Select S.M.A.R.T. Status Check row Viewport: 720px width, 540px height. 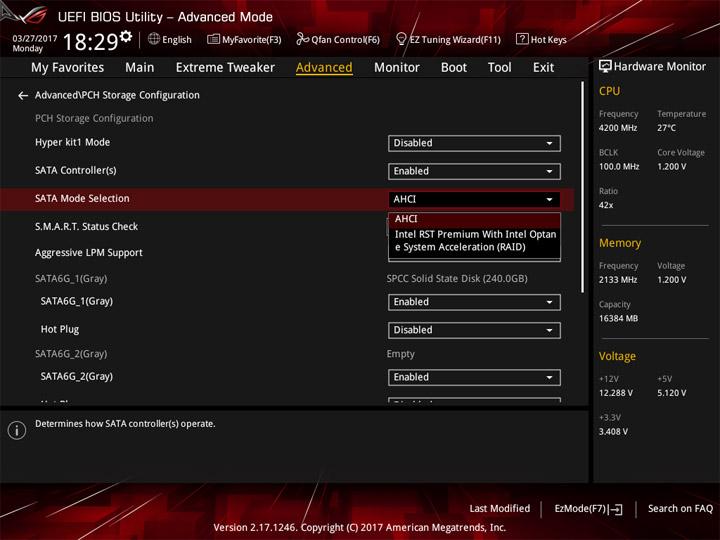tap(86, 226)
